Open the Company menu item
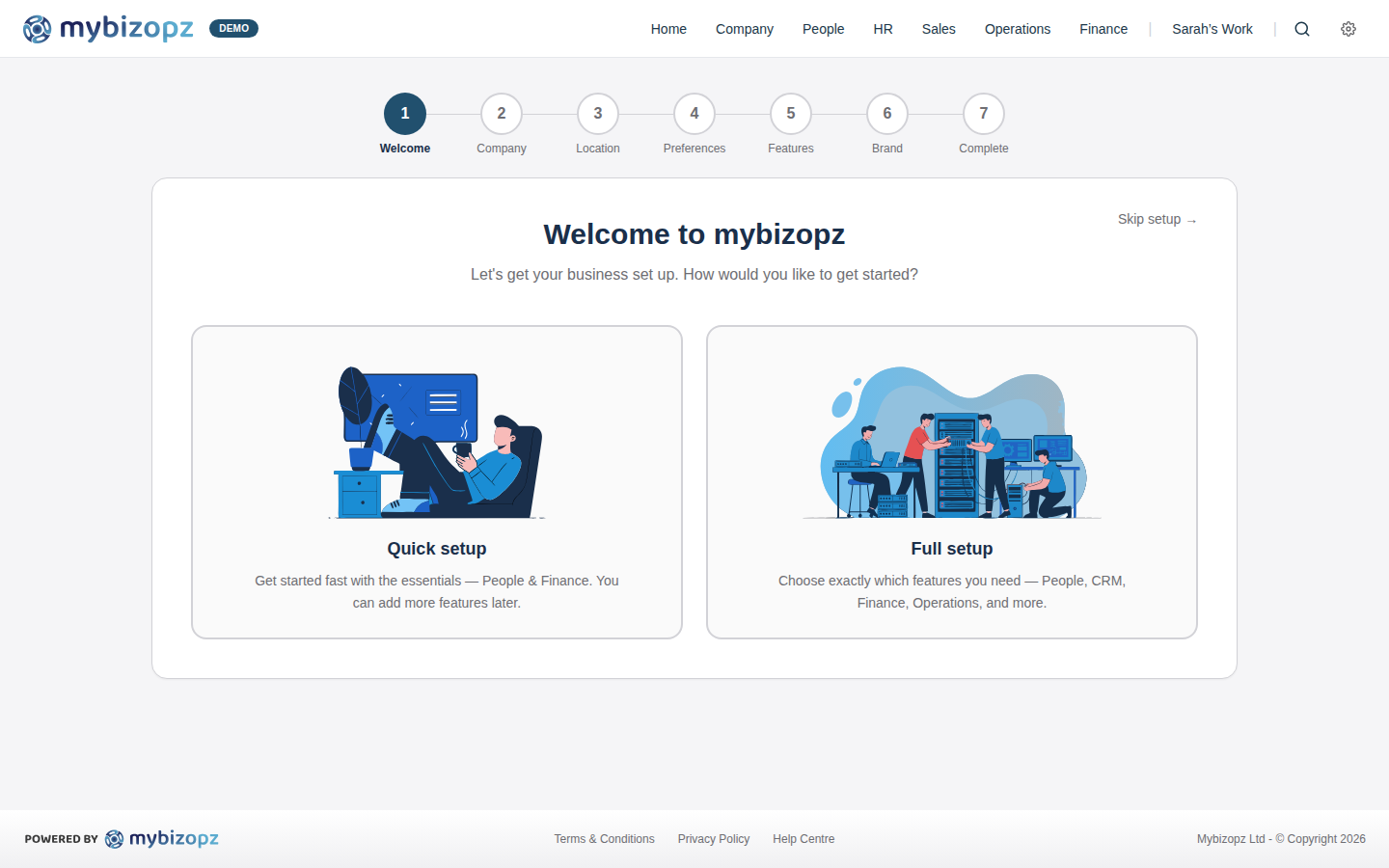Image resolution: width=1389 pixels, height=868 pixels. coord(744,29)
